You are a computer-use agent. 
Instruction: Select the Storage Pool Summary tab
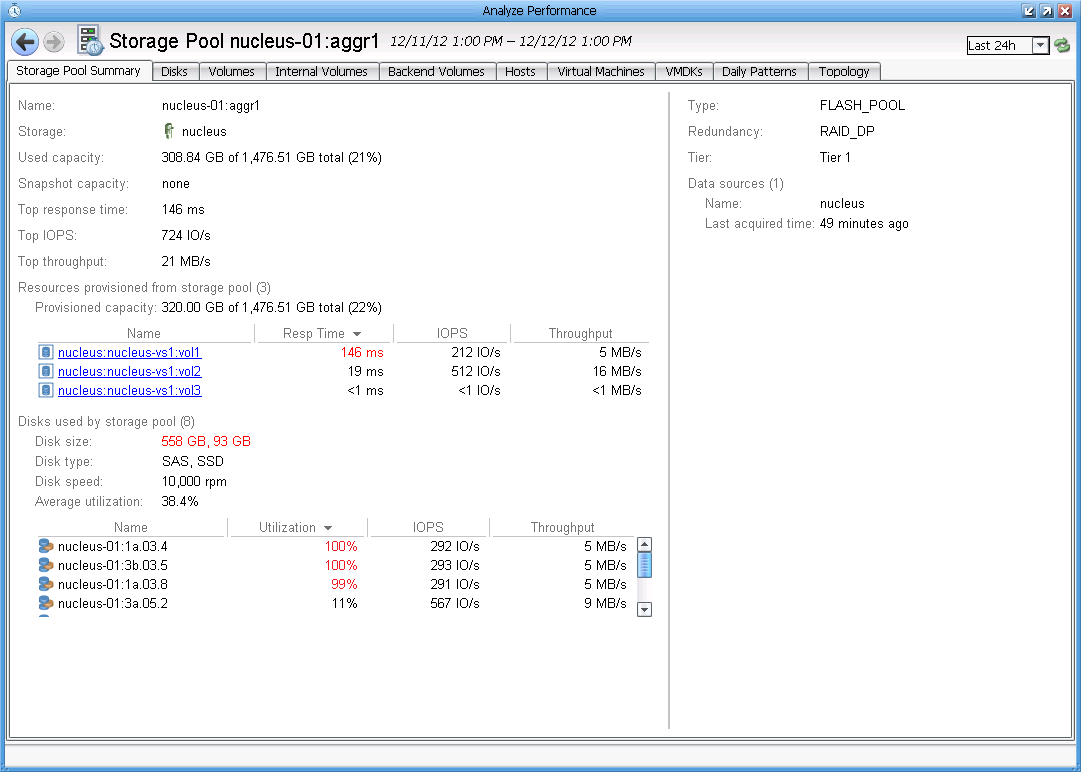coord(79,70)
